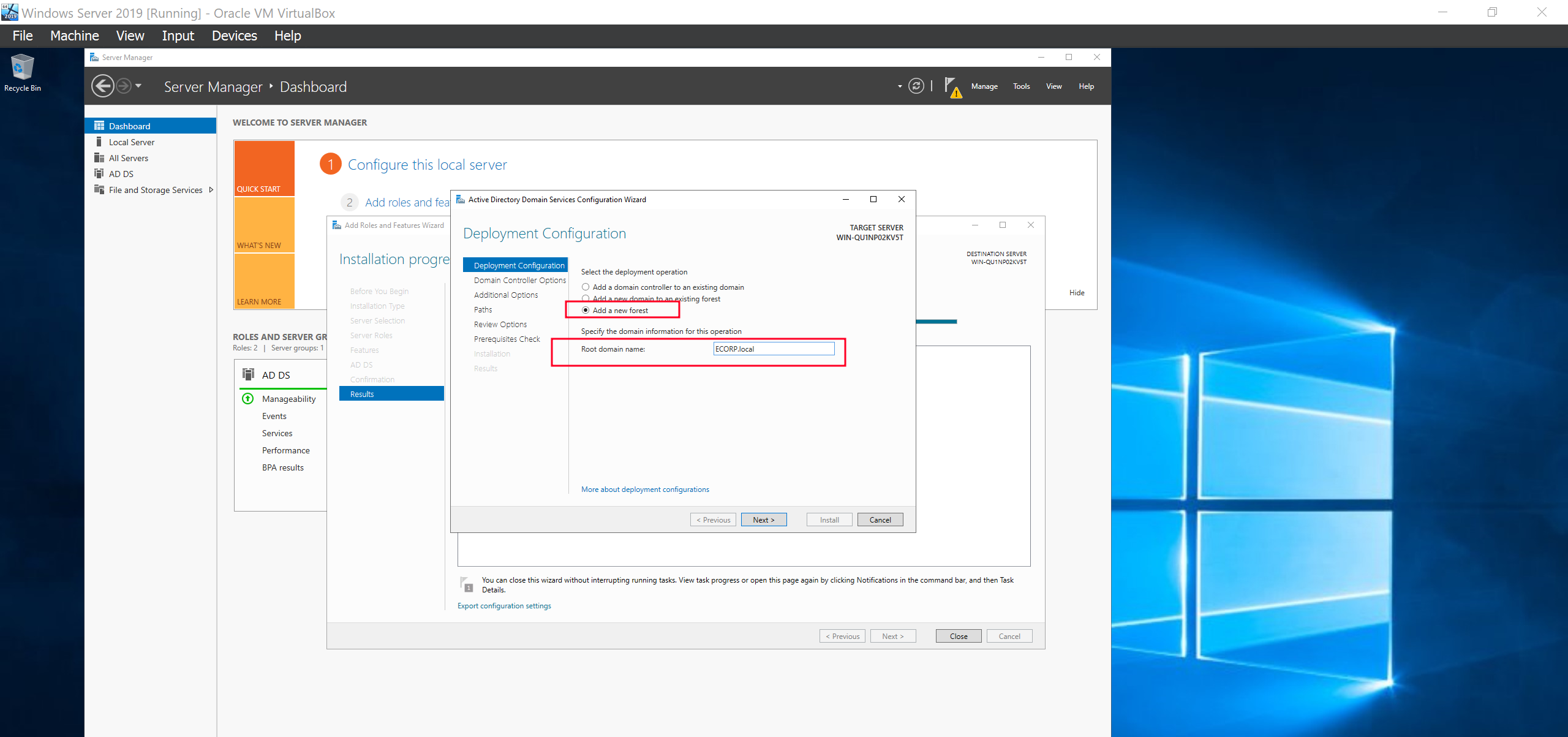Click the Server Manager forward arrow button
Viewport: 1568px width, 737px height.
pyautogui.click(x=124, y=86)
